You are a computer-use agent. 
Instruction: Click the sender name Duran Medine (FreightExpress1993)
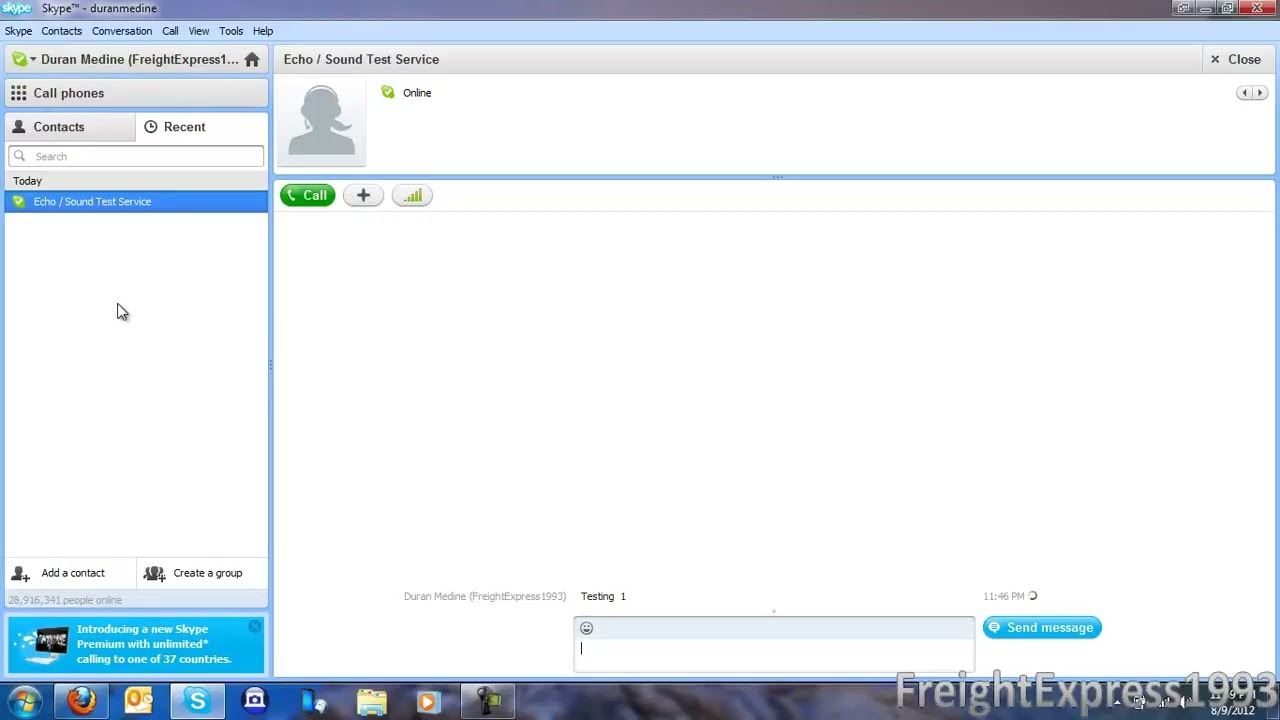tap(485, 597)
